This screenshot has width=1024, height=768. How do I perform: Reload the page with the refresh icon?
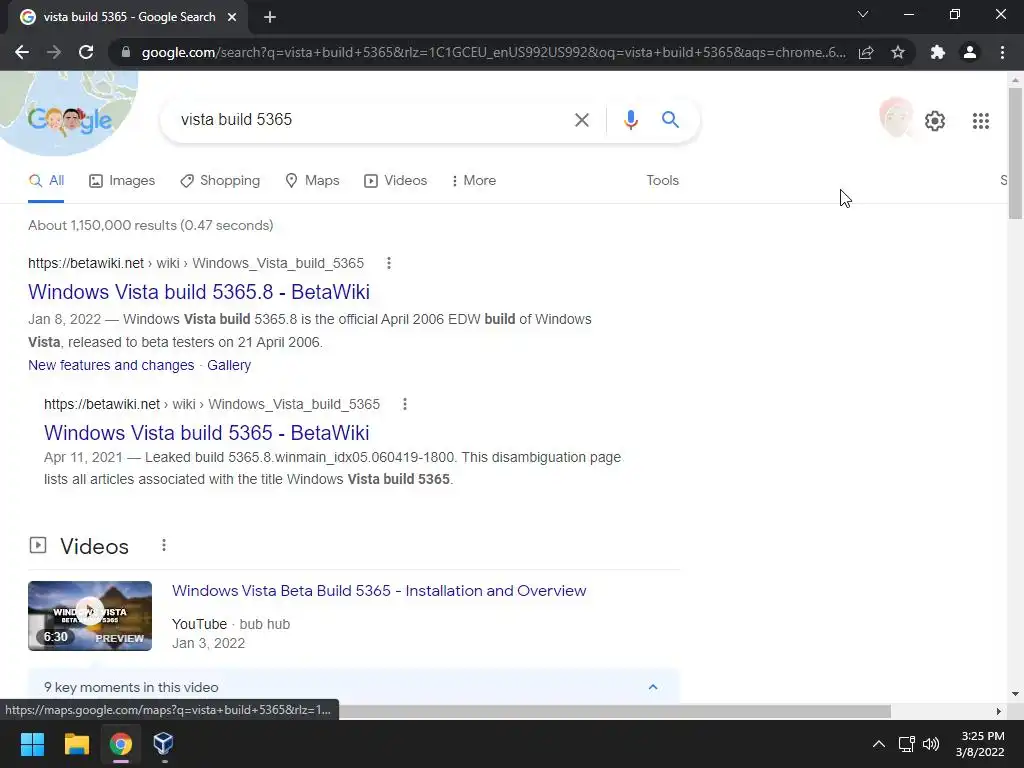(x=86, y=52)
